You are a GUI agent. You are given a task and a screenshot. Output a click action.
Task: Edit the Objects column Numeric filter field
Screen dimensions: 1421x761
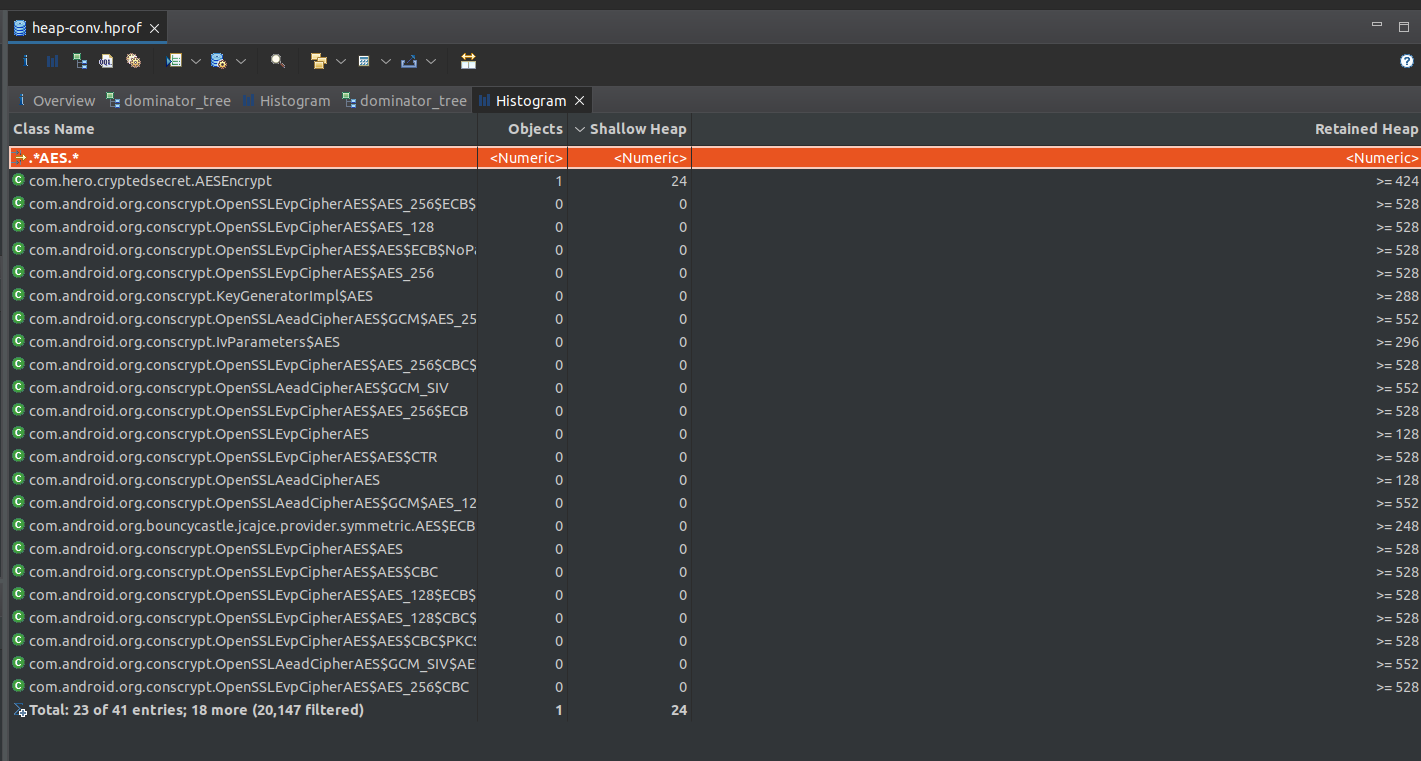(x=522, y=157)
